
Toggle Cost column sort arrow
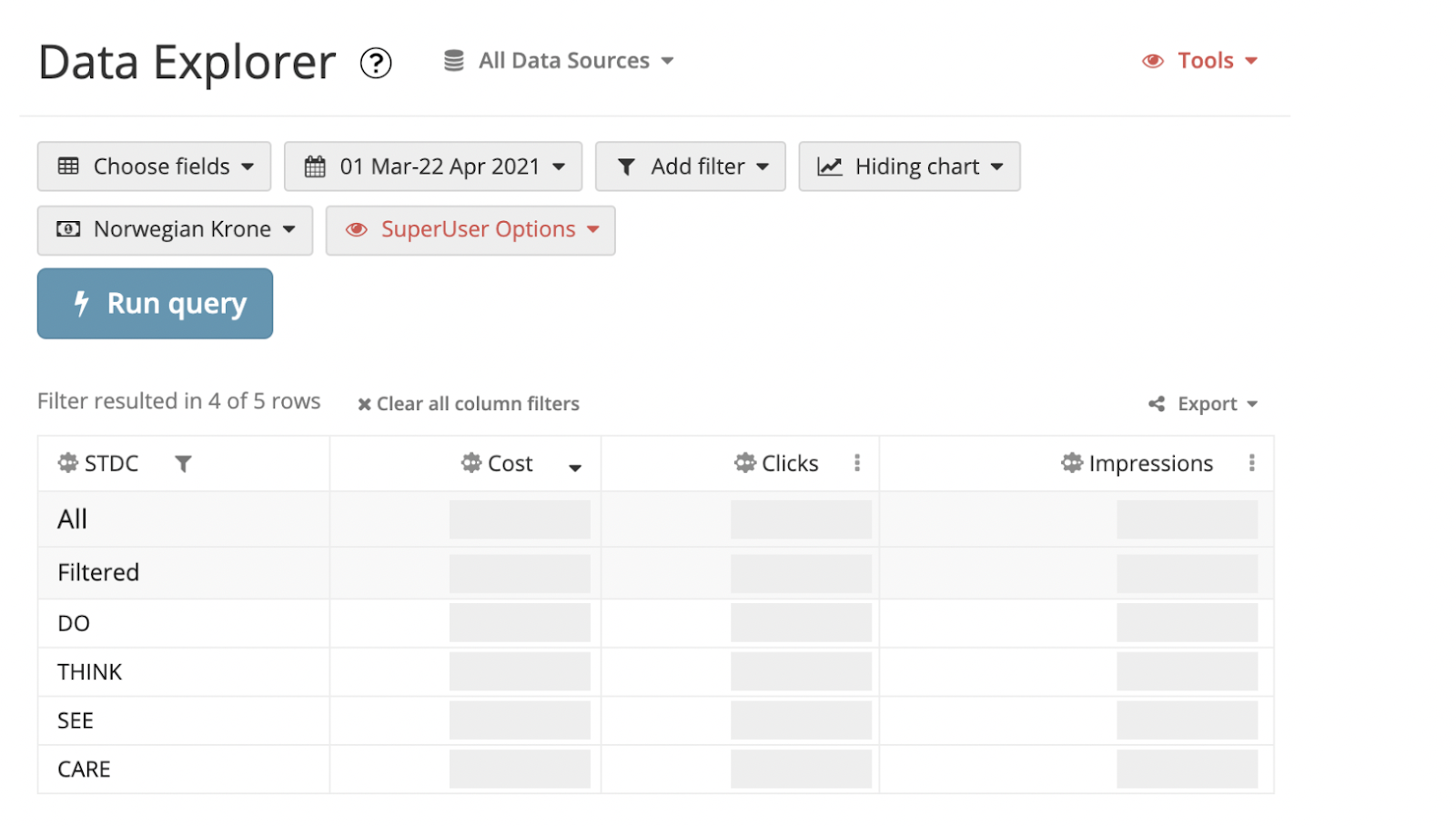(x=575, y=468)
